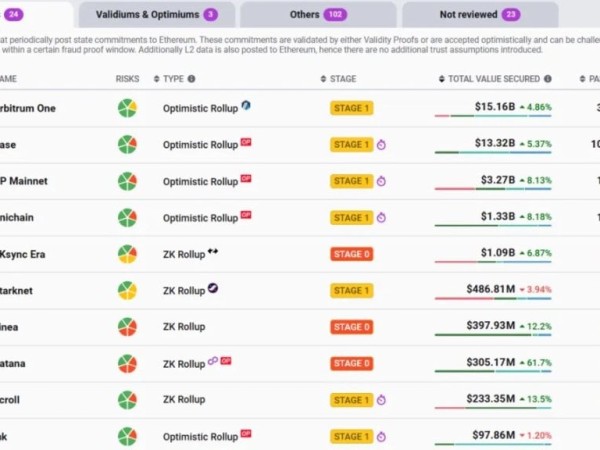Image resolution: width=600 pixels, height=450 pixels.
Task: Click the Starknet stack icon beside ZK Rollup
Action: pyautogui.click(x=213, y=288)
